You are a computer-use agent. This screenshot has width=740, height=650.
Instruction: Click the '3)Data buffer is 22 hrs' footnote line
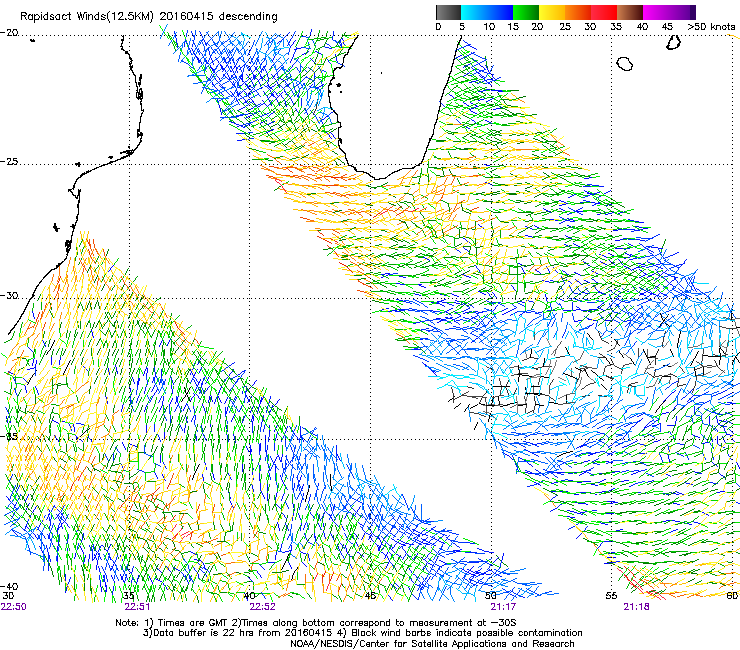pyautogui.click(x=362, y=633)
